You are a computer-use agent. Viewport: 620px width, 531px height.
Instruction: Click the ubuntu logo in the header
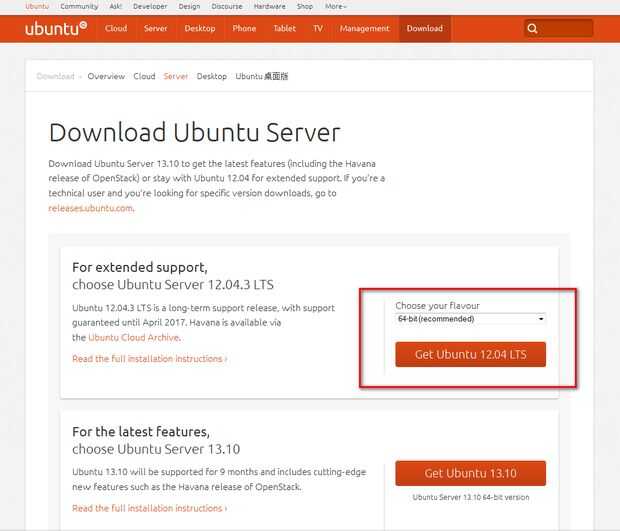click(56, 28)
